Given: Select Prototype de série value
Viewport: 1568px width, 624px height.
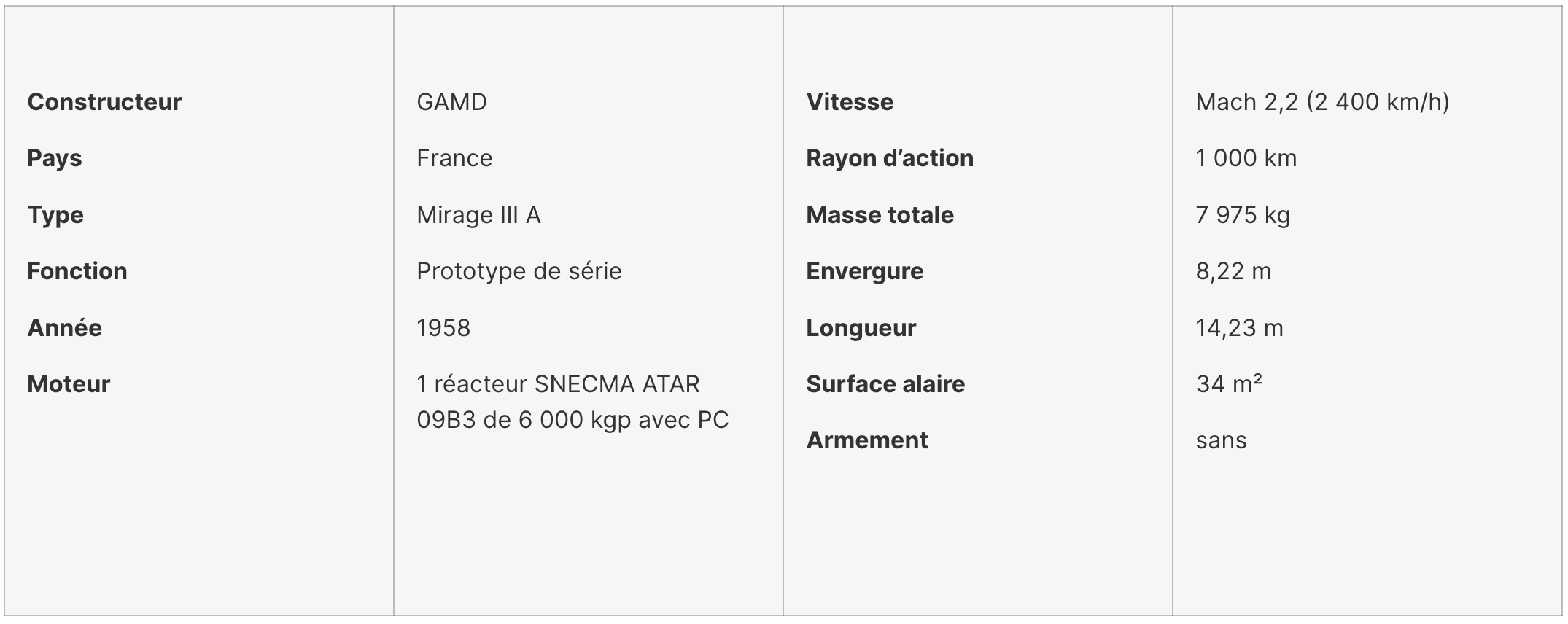Looking at the screenshot, I should click(x=519, y=271).
